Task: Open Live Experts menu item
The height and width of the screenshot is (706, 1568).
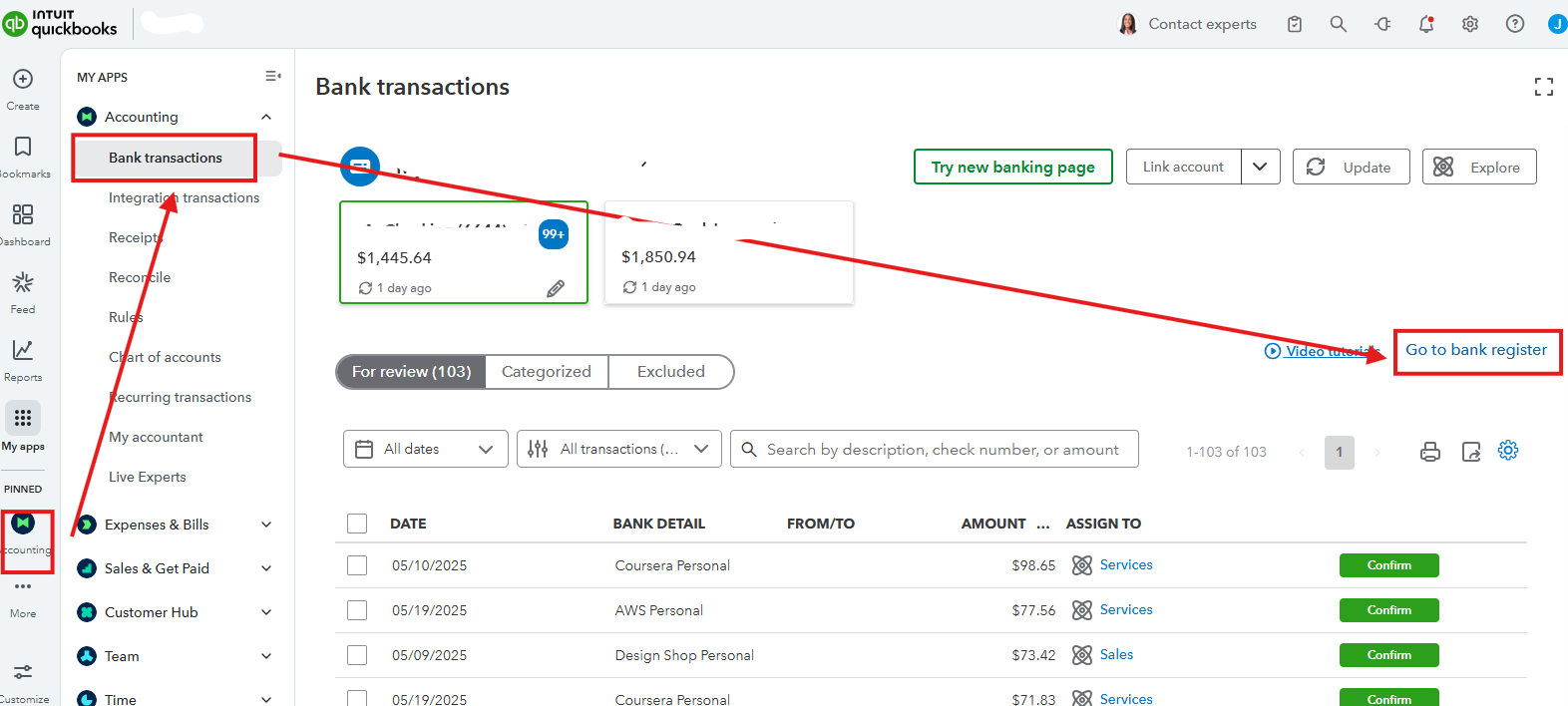Action: point(148,477)
